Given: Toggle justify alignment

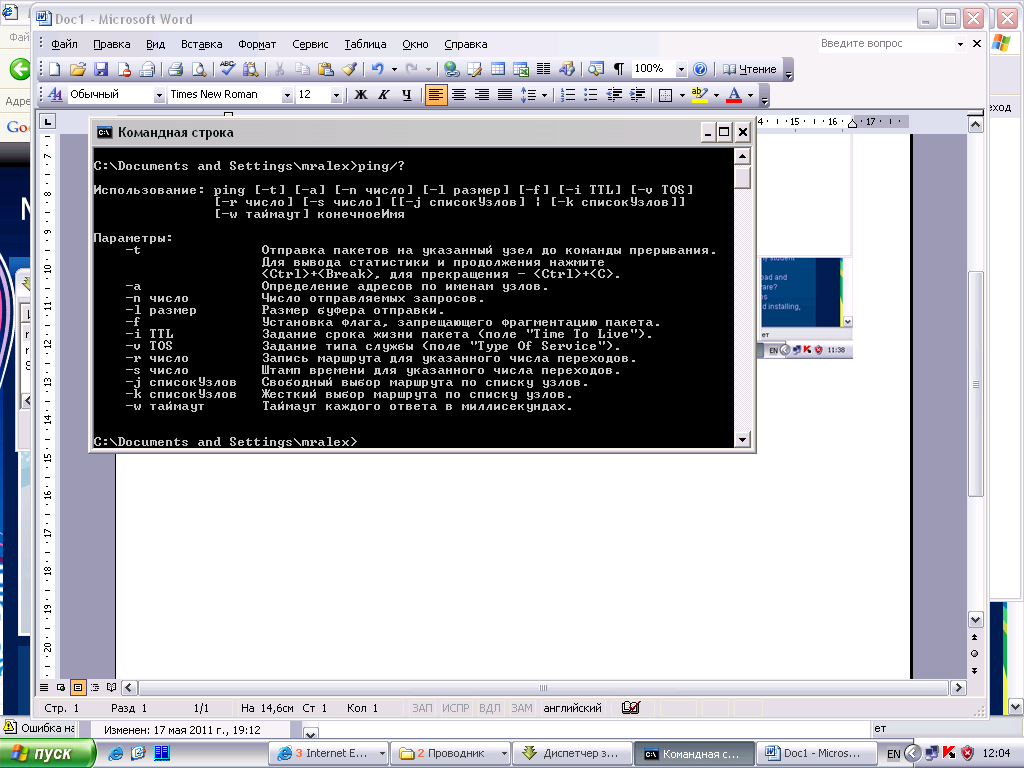Looking at the screenshot, I should click(505, 95).
